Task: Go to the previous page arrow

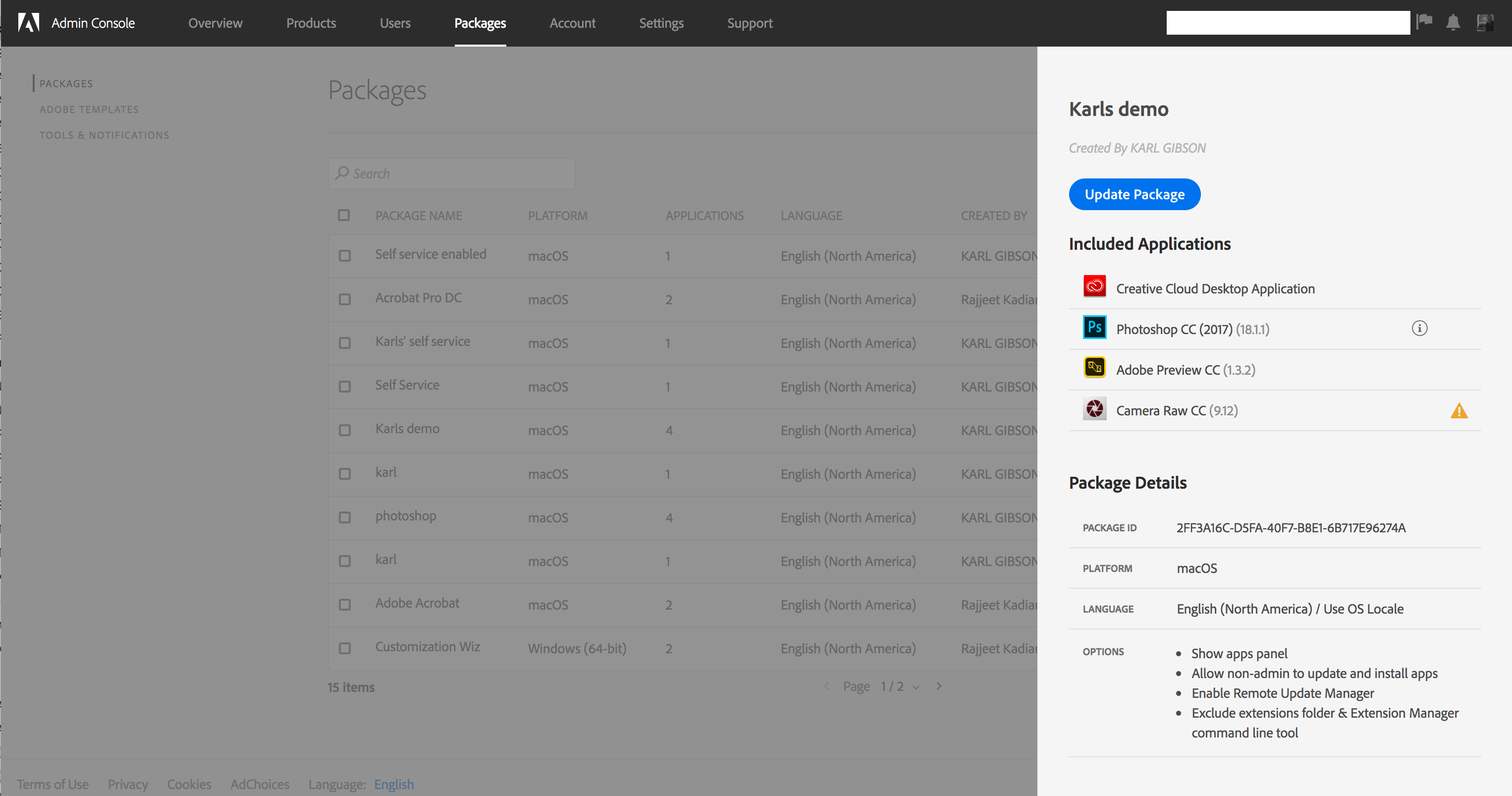Action: point(826,686)
